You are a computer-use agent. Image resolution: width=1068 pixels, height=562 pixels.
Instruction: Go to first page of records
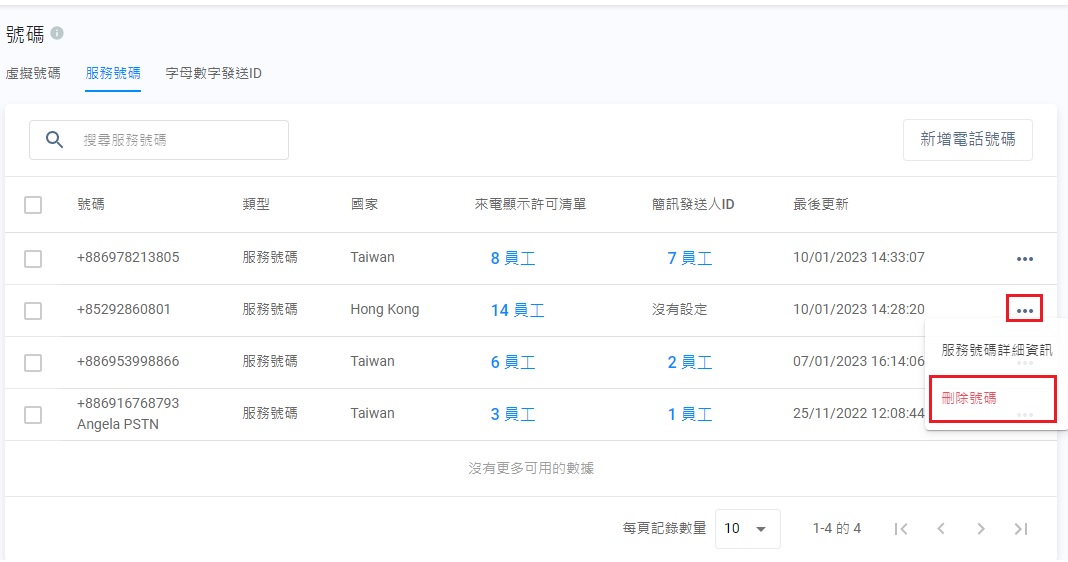[x=901, y=528]
